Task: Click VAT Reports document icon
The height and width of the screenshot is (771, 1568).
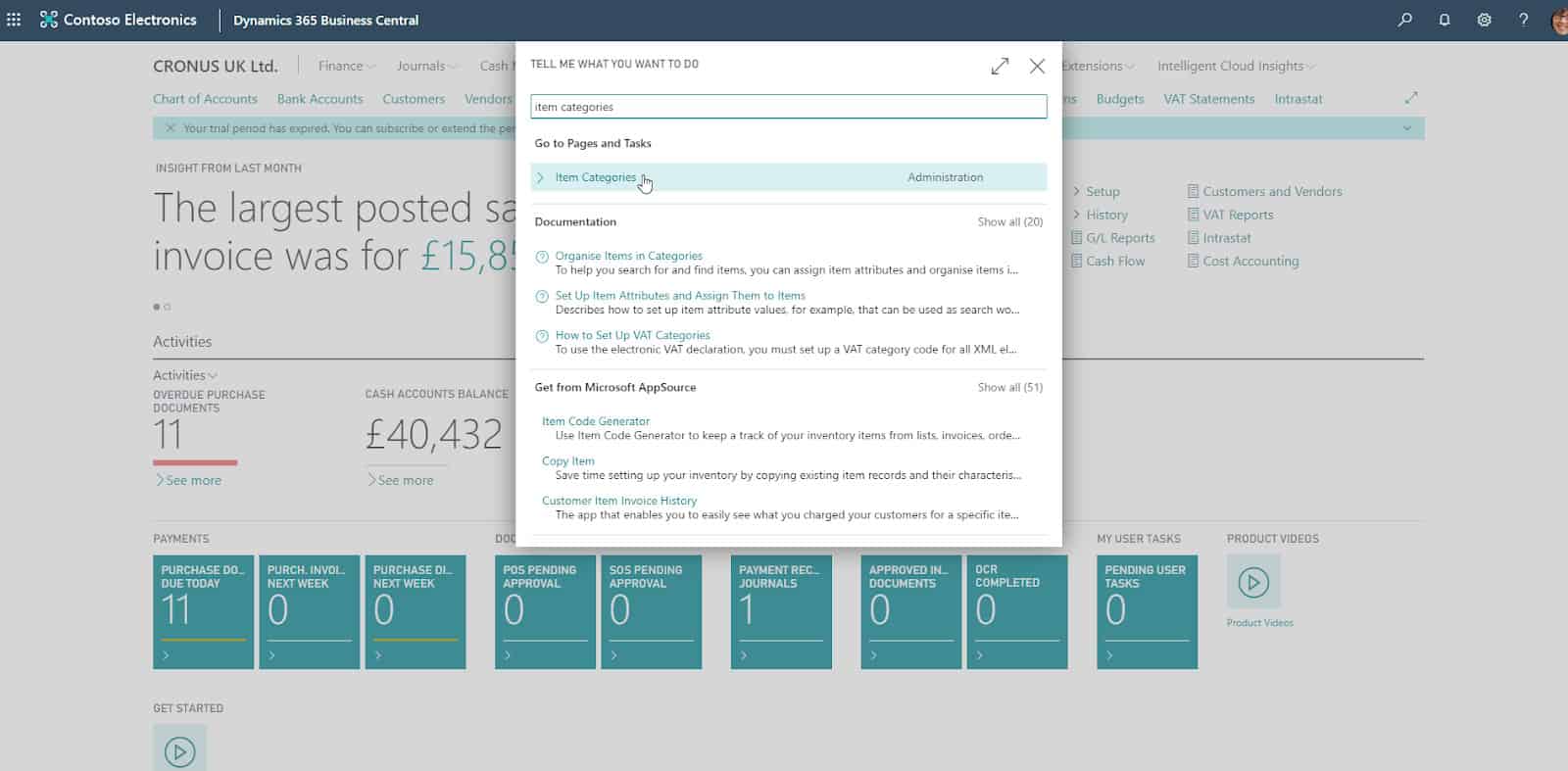Action: pyautogui.click(x=1193, y=216)
